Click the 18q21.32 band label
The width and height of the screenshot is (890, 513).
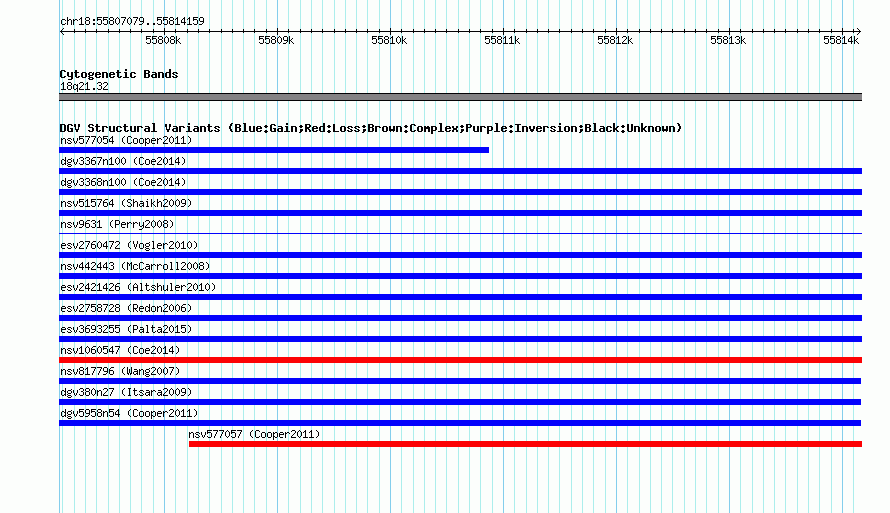[84, 86]
